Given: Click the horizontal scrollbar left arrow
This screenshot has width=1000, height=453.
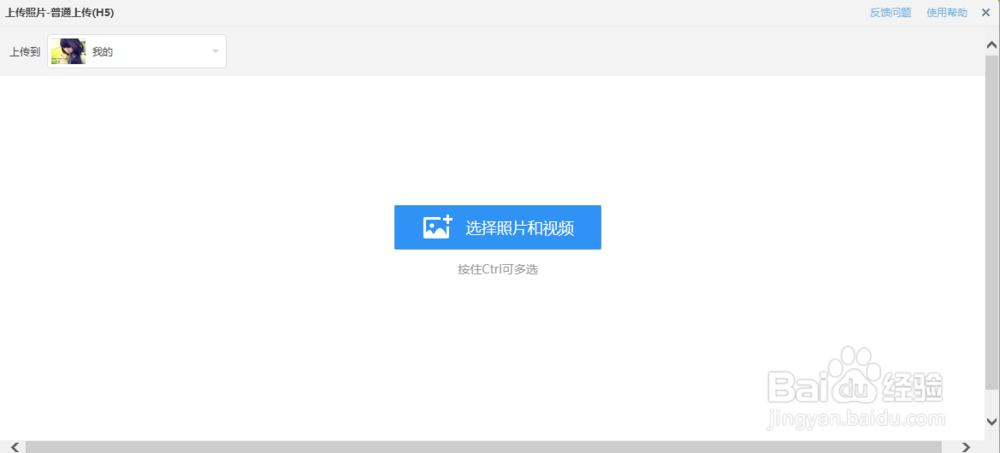Looking at the screenshot, I should [x=15, y=447].
